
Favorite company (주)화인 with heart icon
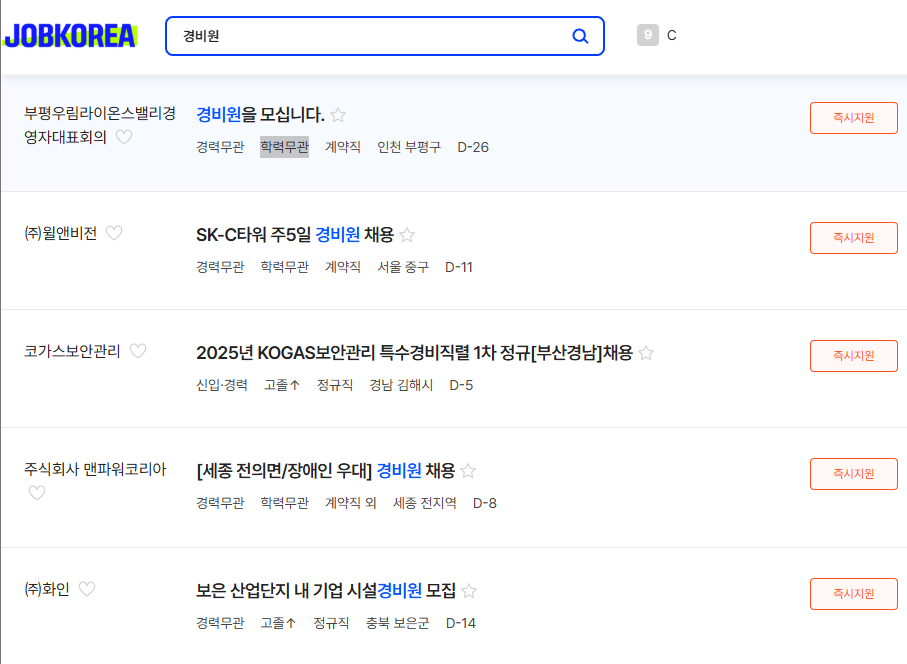click(87, 589)
